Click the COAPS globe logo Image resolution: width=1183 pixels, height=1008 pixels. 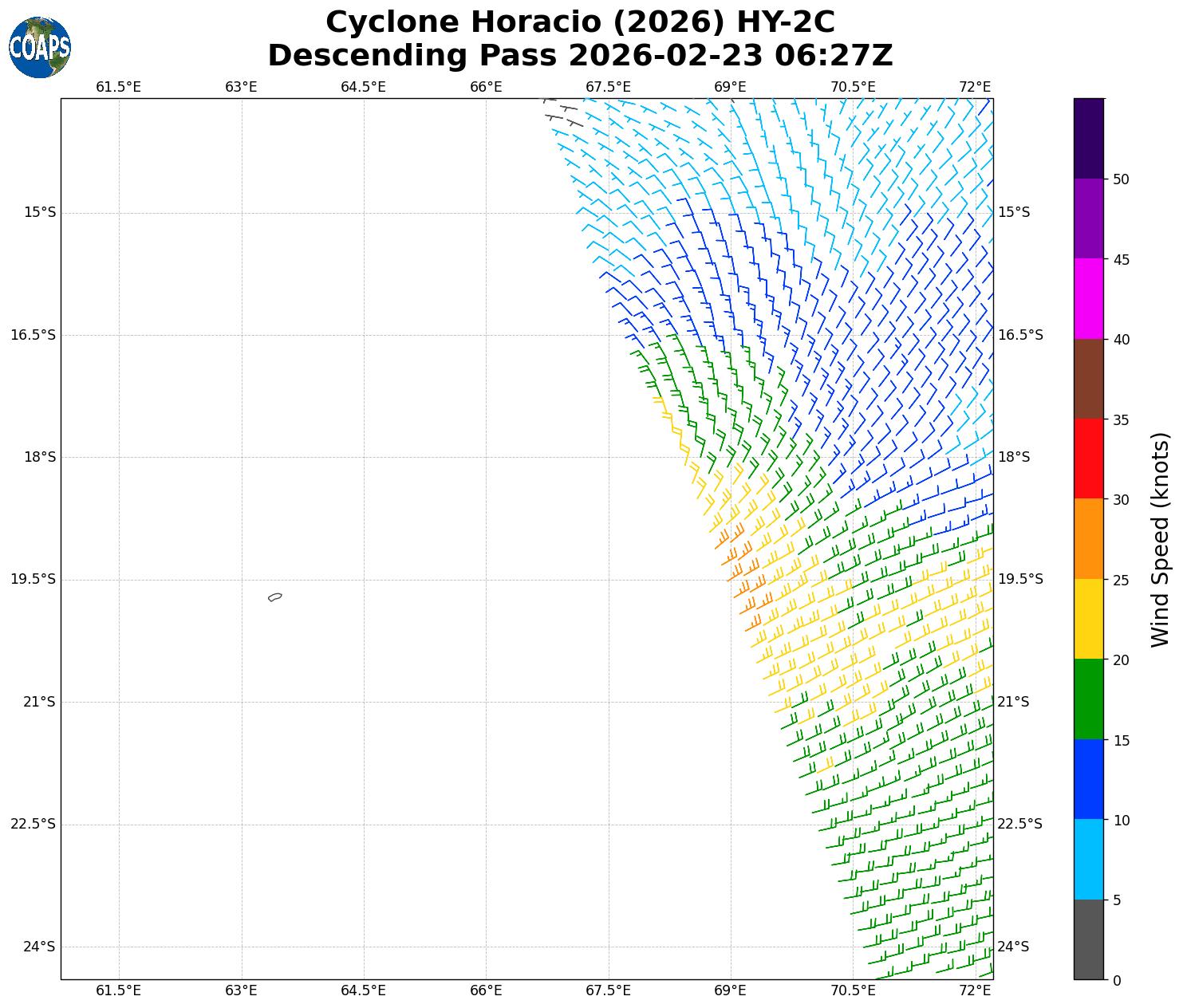point(40,47)
